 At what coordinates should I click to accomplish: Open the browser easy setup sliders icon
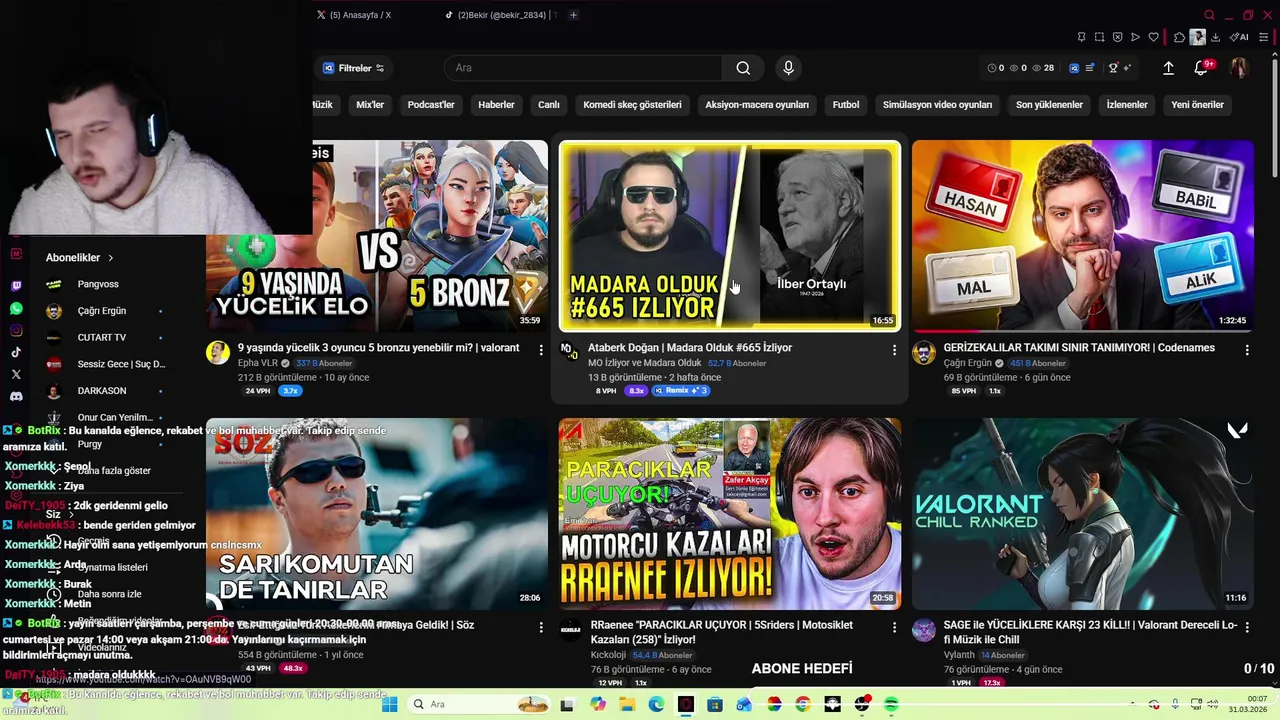pyautogui.click(x=1263, y=37)
